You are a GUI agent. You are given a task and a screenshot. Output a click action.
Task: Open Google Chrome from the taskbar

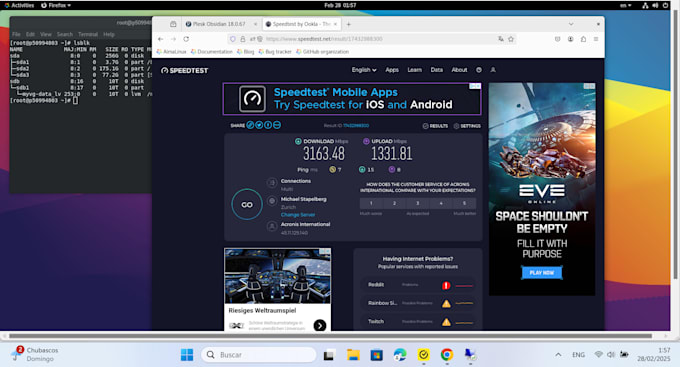click(x=447, y=355)
